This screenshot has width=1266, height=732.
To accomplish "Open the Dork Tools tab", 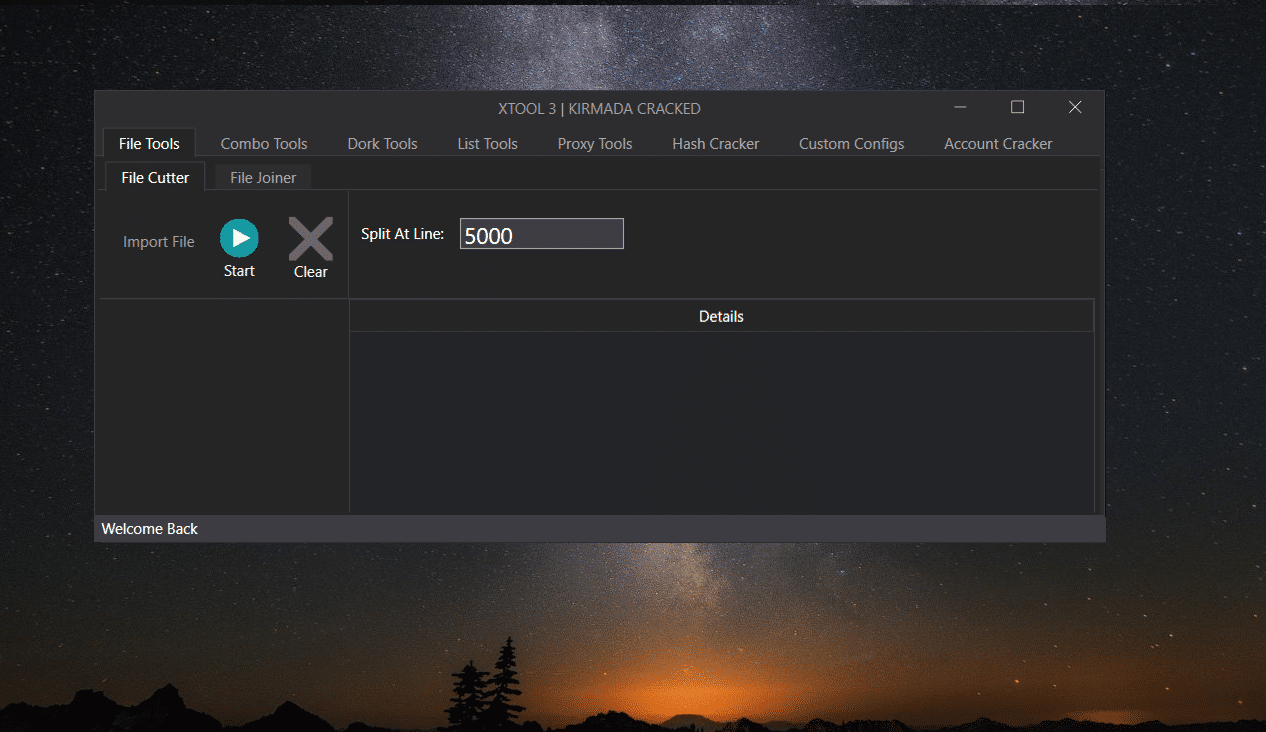I will (x=382, y=144).
